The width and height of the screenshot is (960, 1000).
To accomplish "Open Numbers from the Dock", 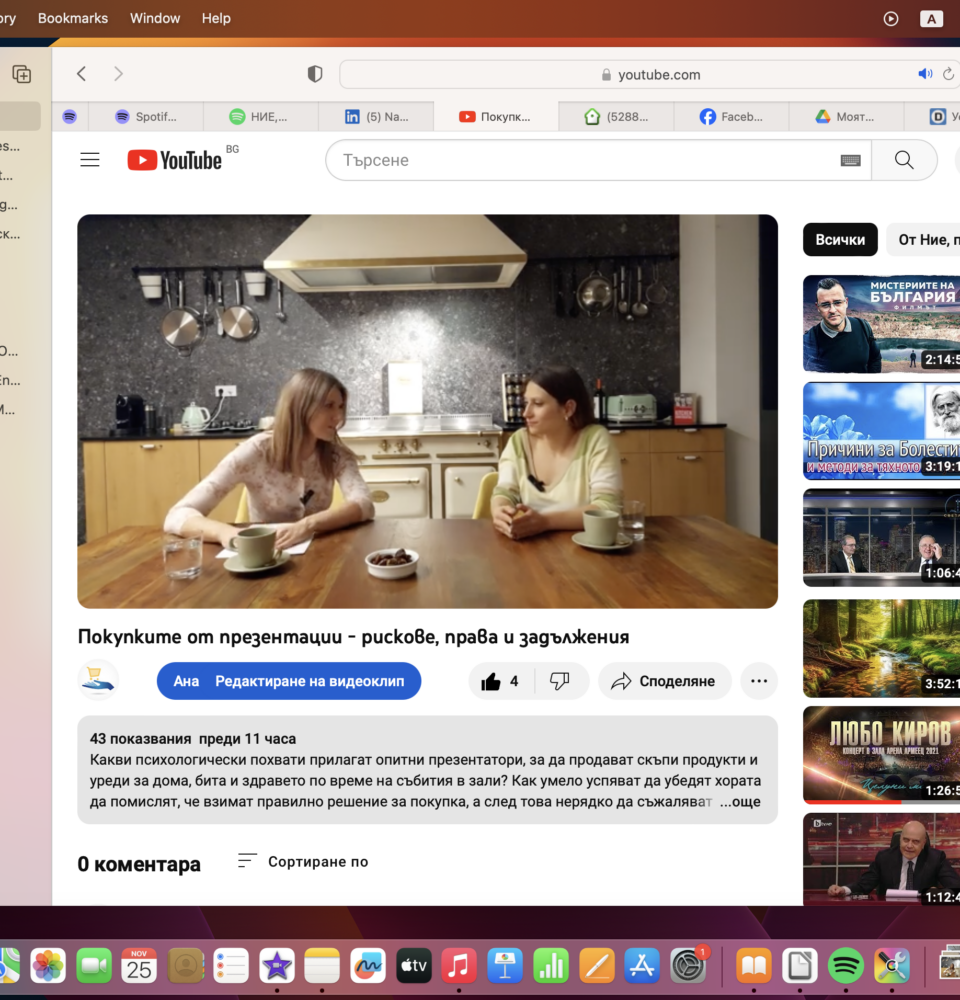I will pyautogui.click(x=550, y=966).
